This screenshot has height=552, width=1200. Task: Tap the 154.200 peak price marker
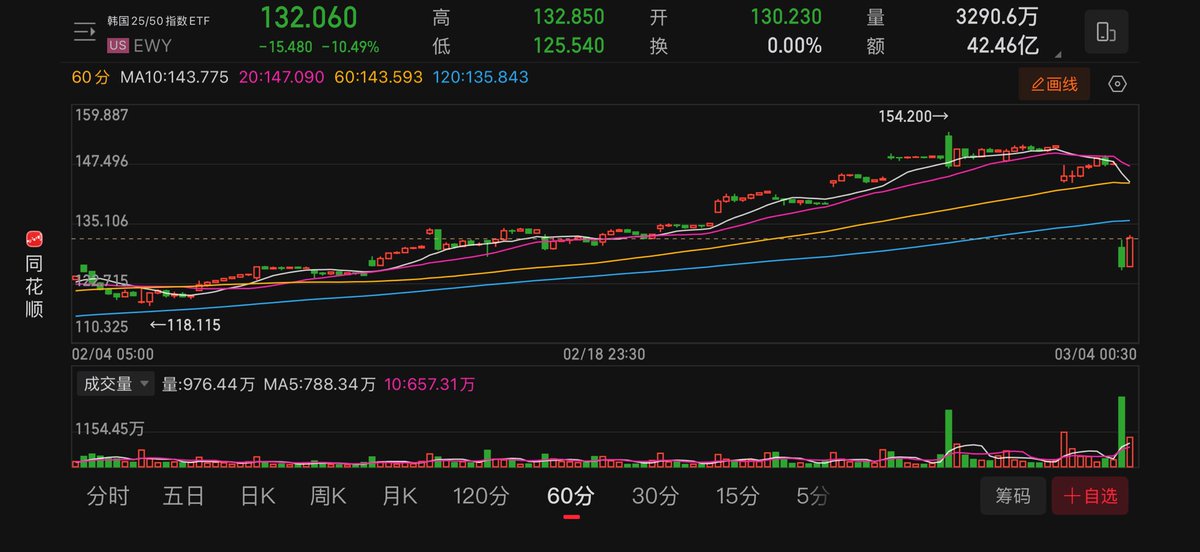(914, 116)
